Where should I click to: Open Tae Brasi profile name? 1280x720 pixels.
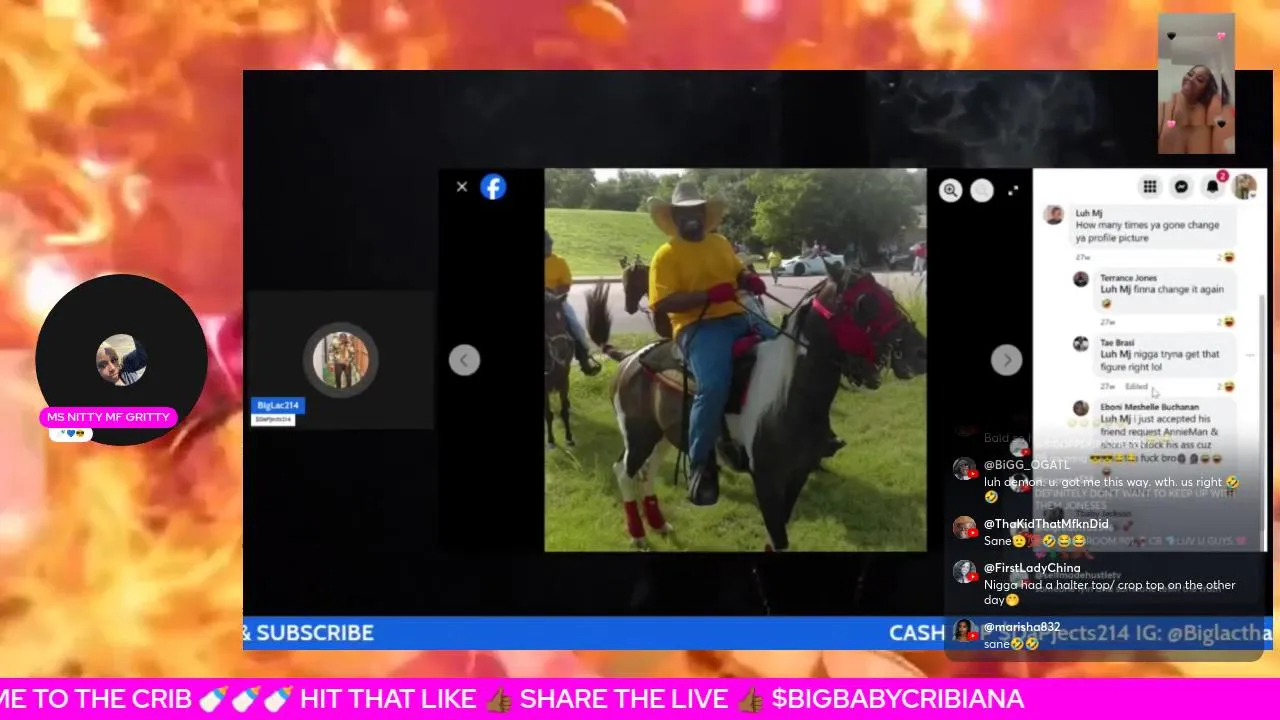tap(1118, 343)
